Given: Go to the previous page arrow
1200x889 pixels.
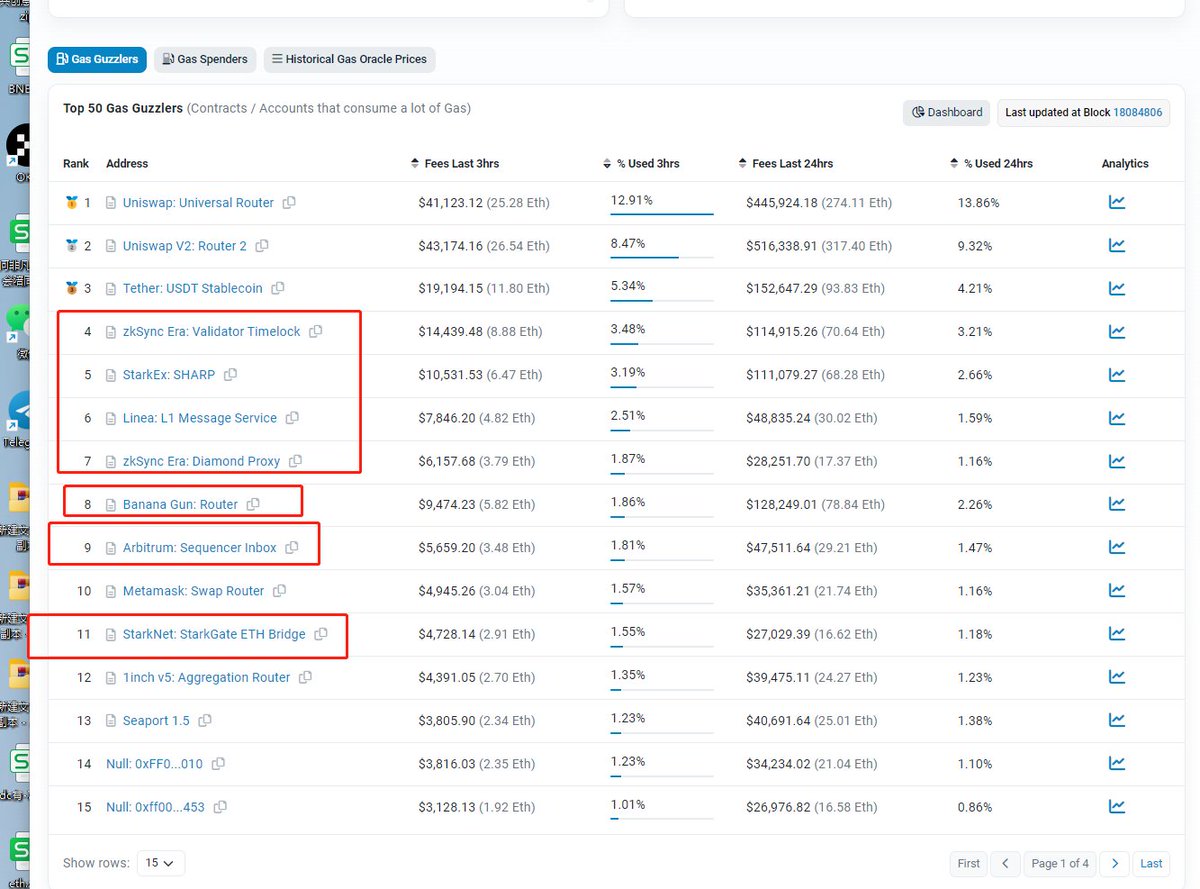Looking at the screenshot, I should (1005, 864).
